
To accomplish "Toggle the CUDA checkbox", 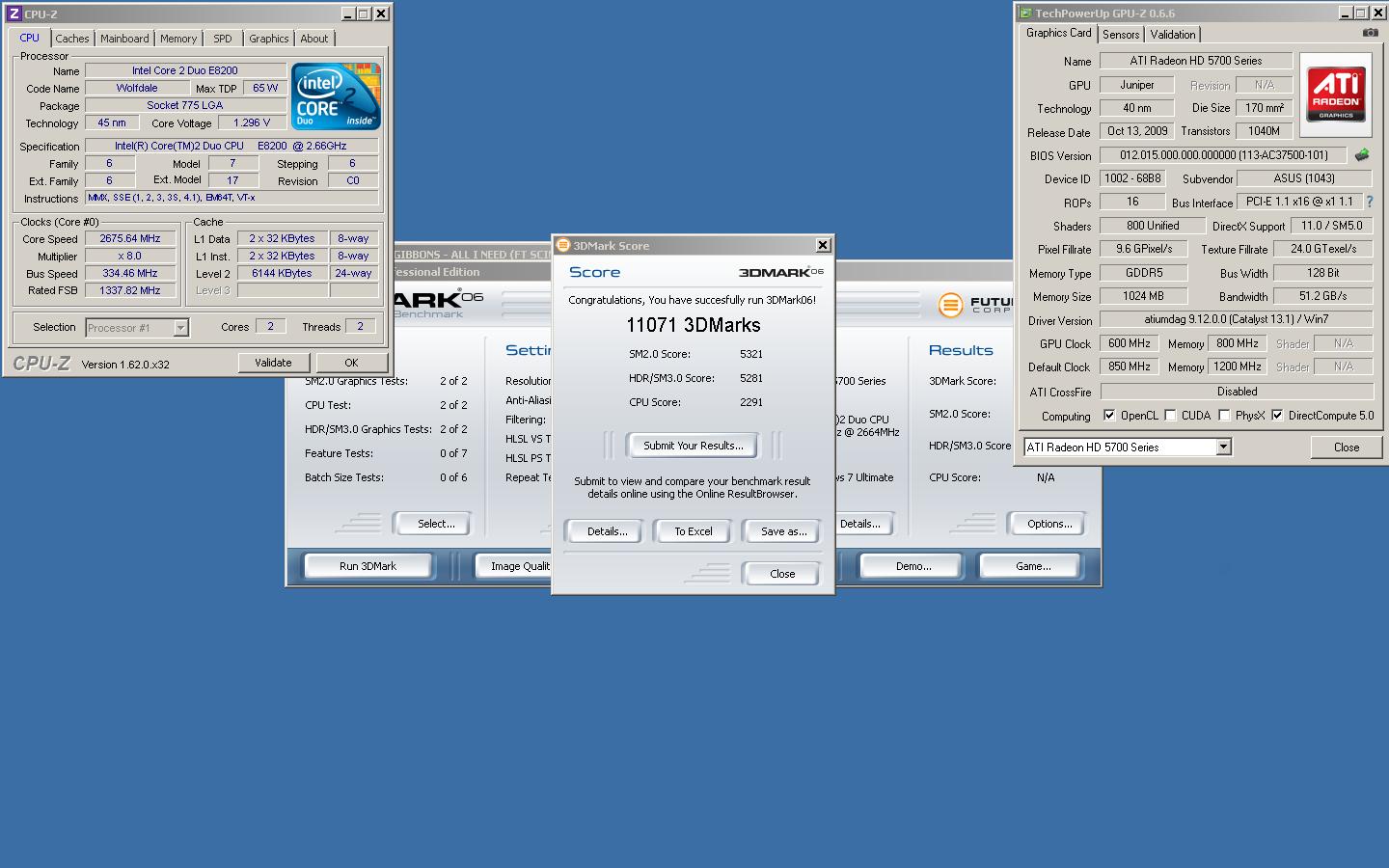I will (x=1170, y=416).
